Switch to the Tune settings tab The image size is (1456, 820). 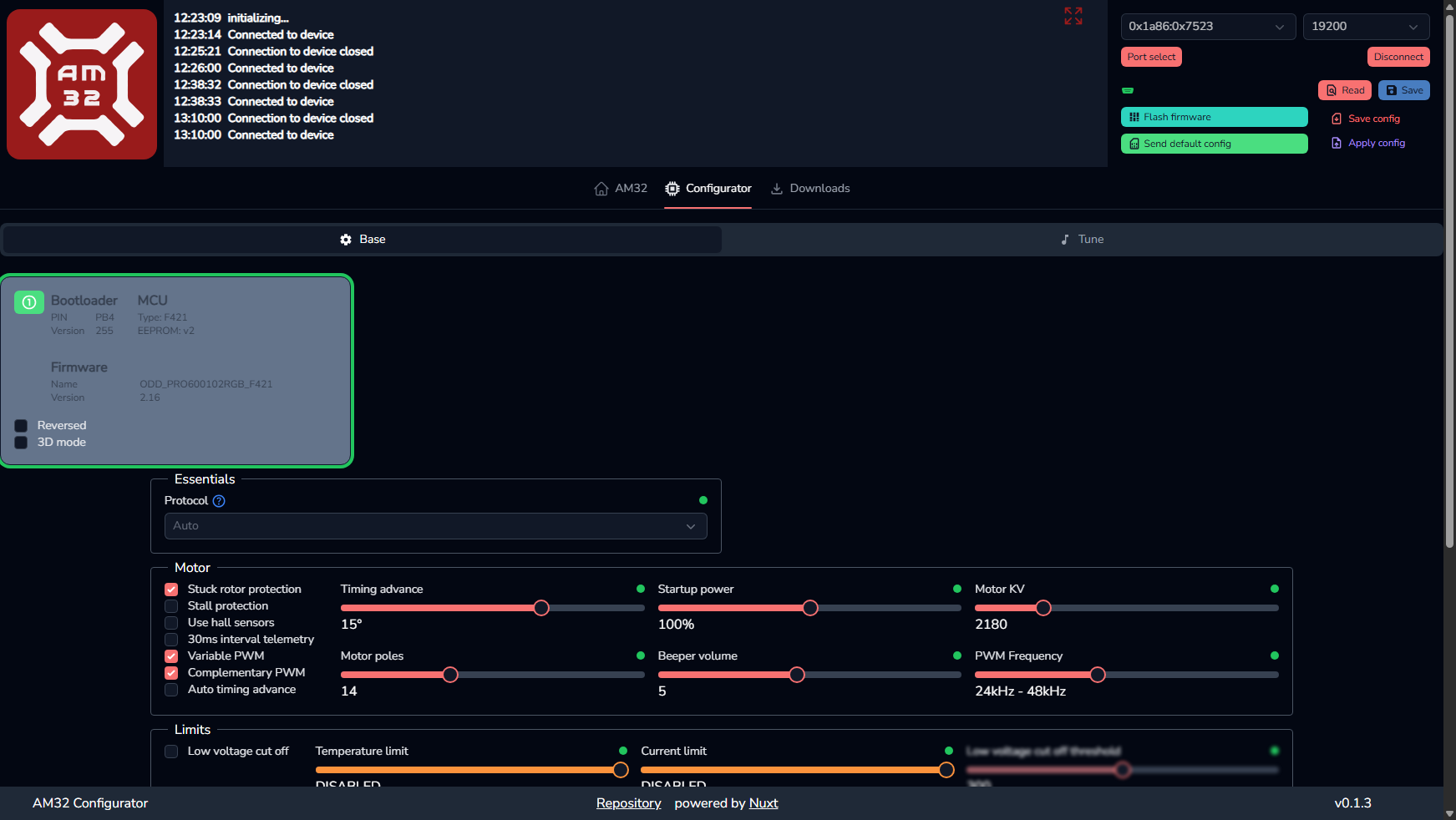[1083, 240]
